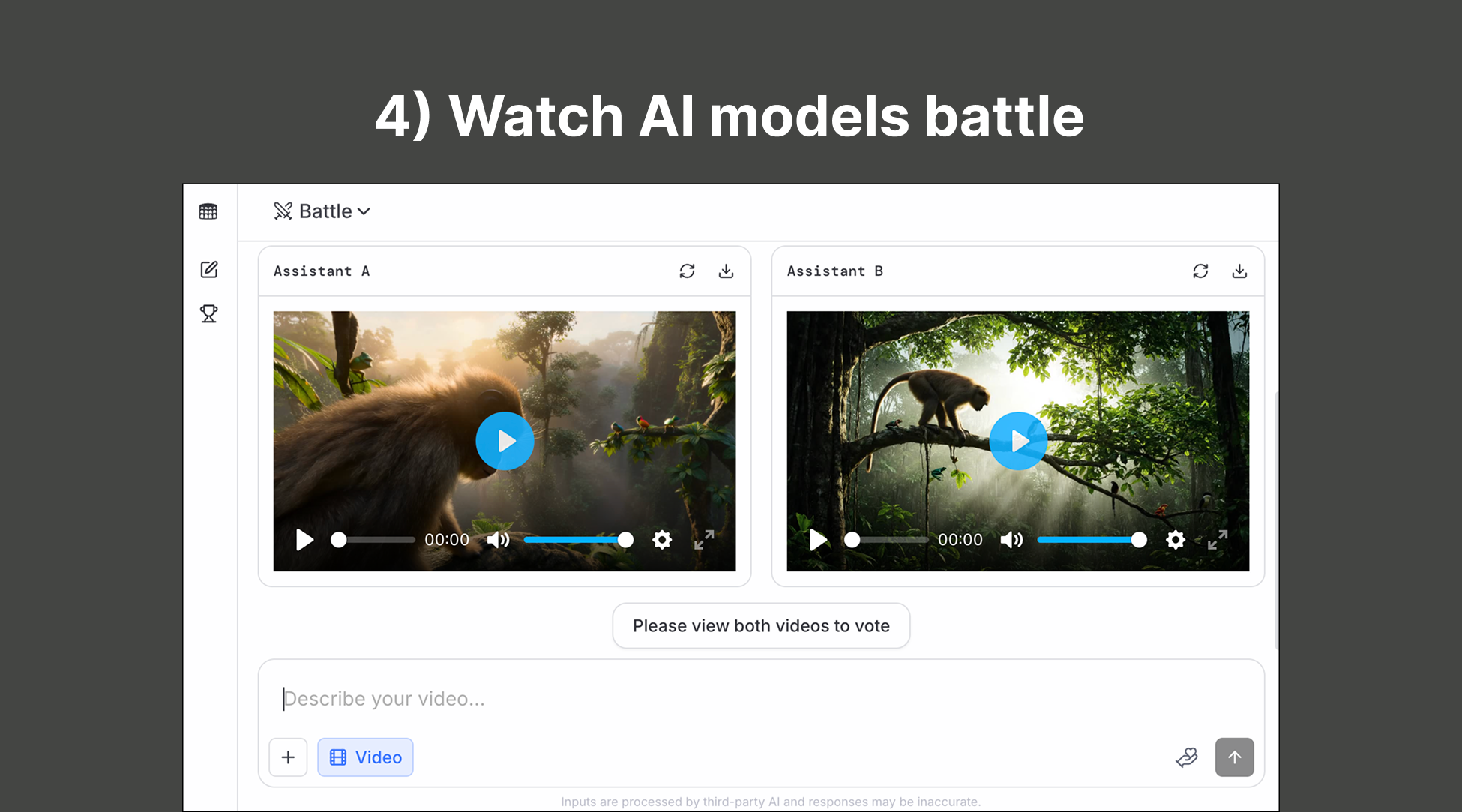The height and width of the screenshot is (812, 1462).
Task: Open Assistant B's video settings gear
Action: click(1176, 540)
